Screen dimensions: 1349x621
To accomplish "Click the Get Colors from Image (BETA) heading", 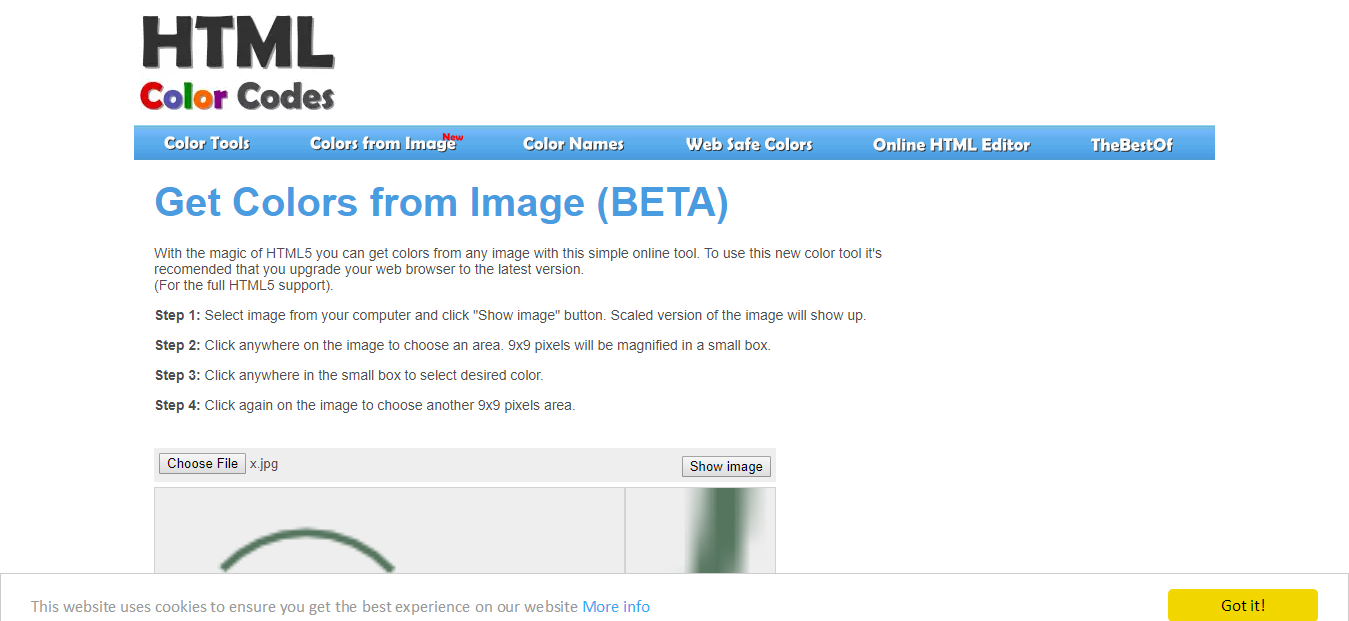I will pos(441,202).
